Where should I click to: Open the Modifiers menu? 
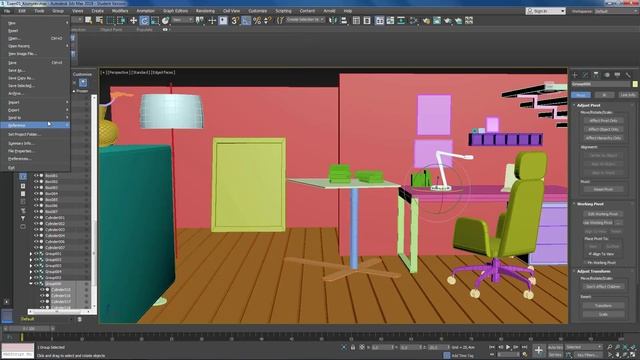click(120, 11)
